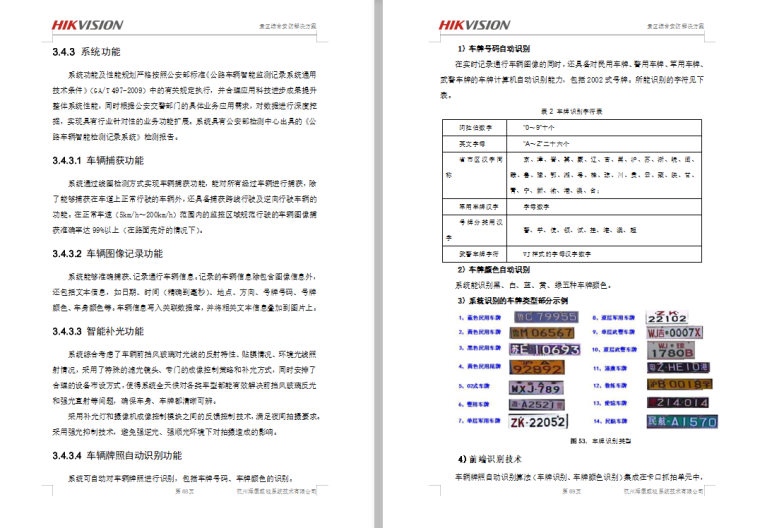
Task: Click the WXJ-789 license plate image
Action: point(537,386)
